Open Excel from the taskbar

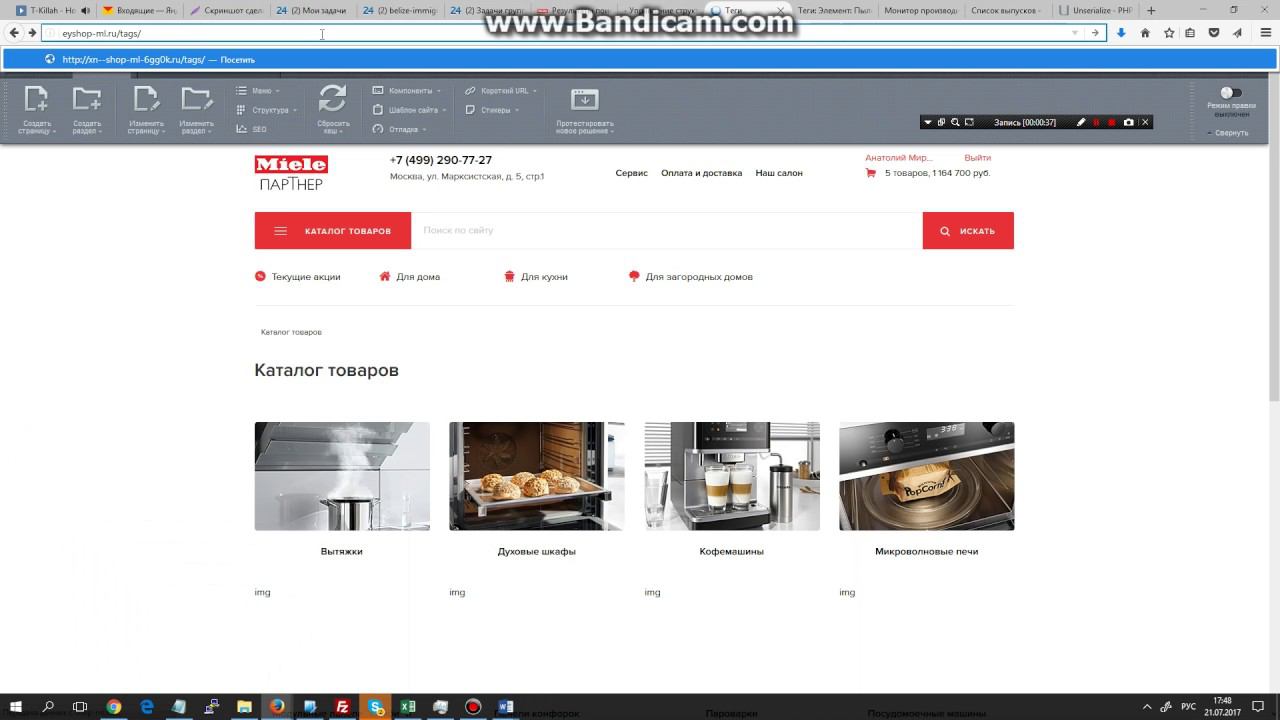408,707
